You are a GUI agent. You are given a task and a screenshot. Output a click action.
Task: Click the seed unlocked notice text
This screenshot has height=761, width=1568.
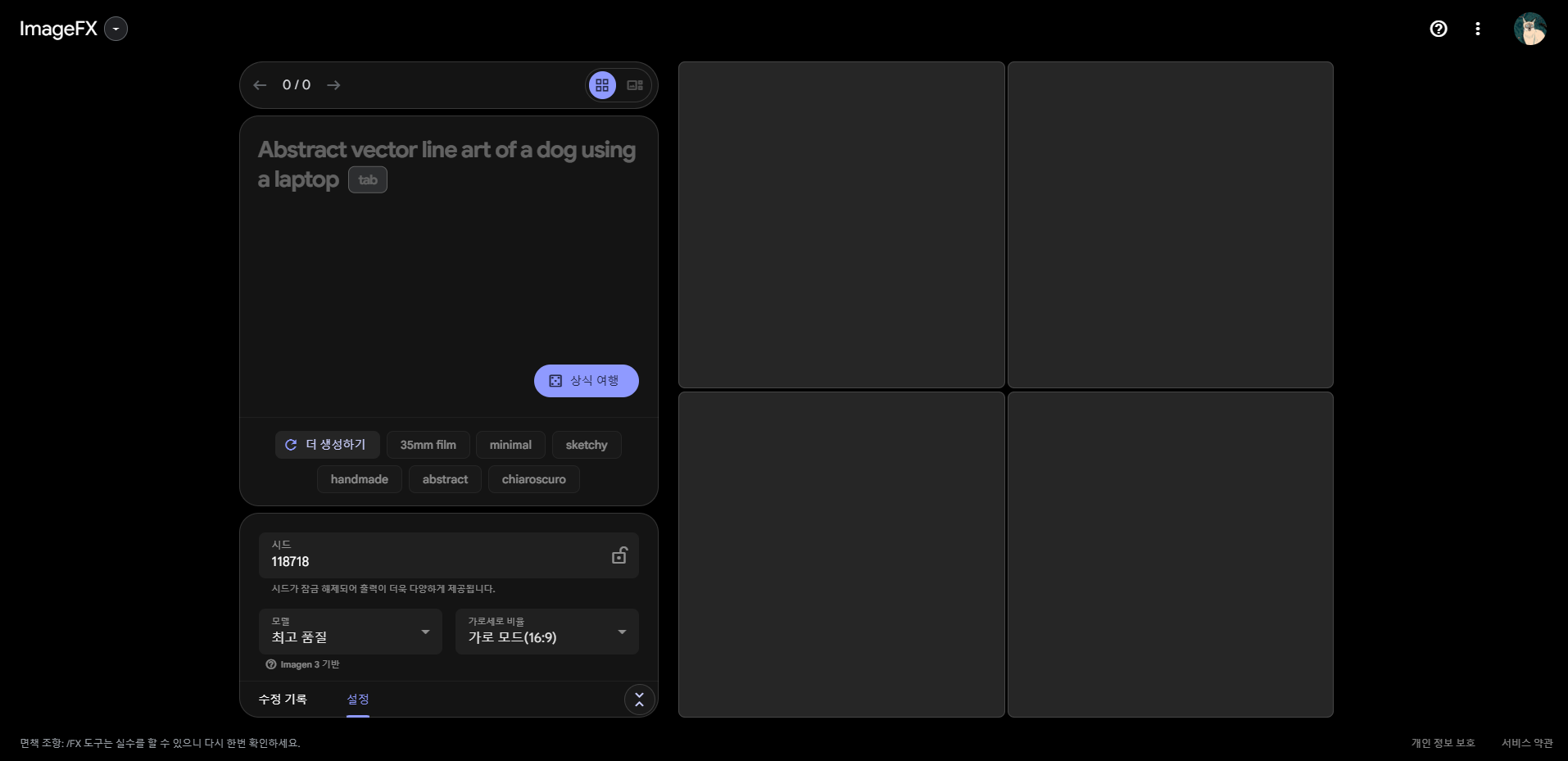383,589
